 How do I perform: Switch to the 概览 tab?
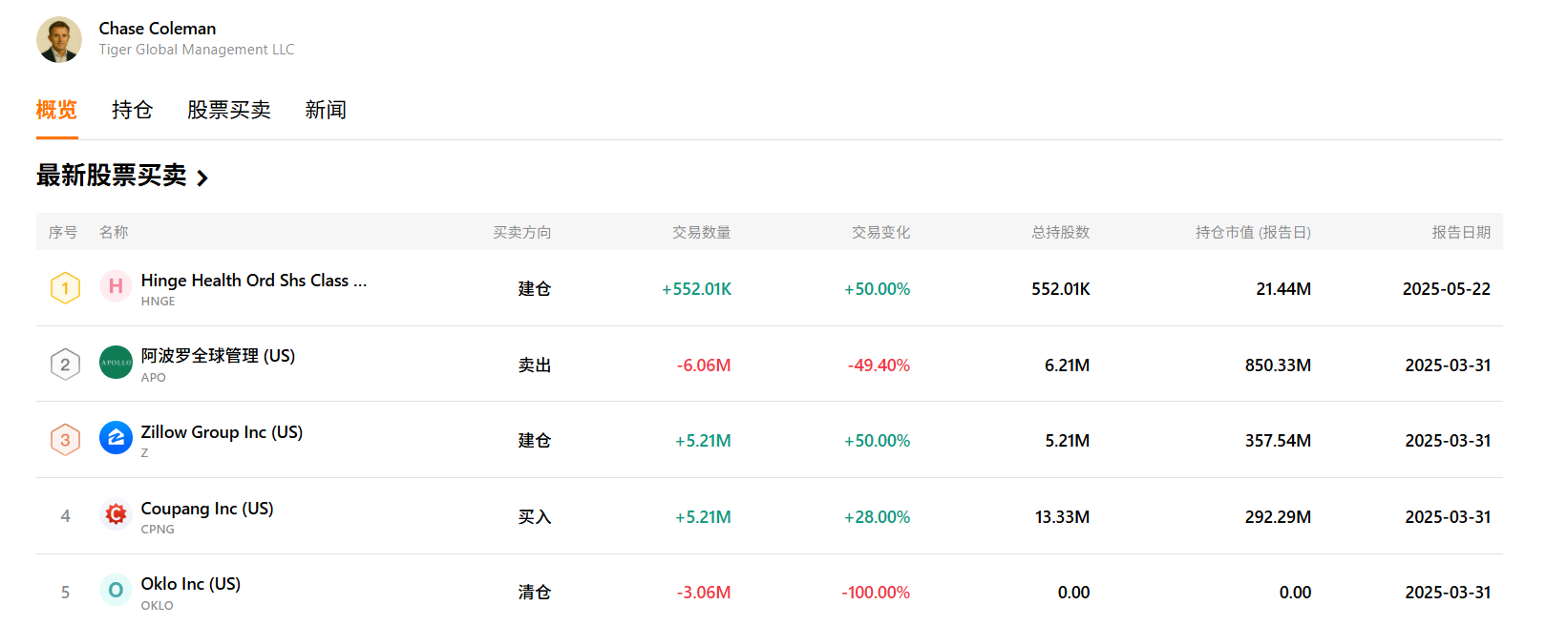coord(56,110)
